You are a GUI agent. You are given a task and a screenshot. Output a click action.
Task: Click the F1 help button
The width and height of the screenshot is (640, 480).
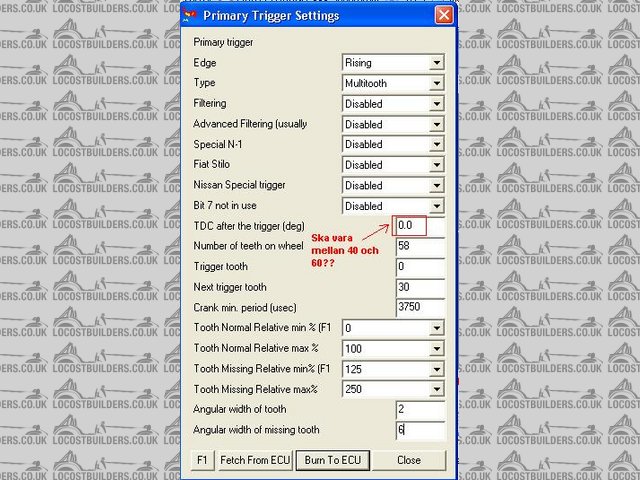coord(202,460)
